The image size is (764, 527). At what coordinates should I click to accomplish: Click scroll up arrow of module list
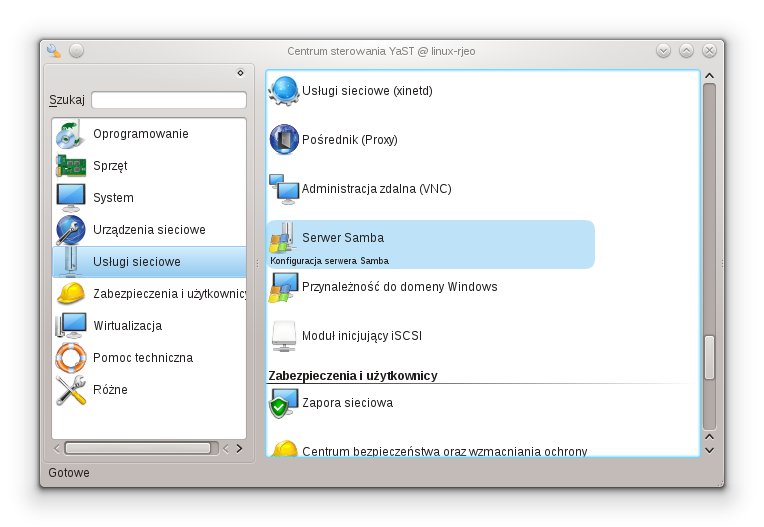[709, 77]
